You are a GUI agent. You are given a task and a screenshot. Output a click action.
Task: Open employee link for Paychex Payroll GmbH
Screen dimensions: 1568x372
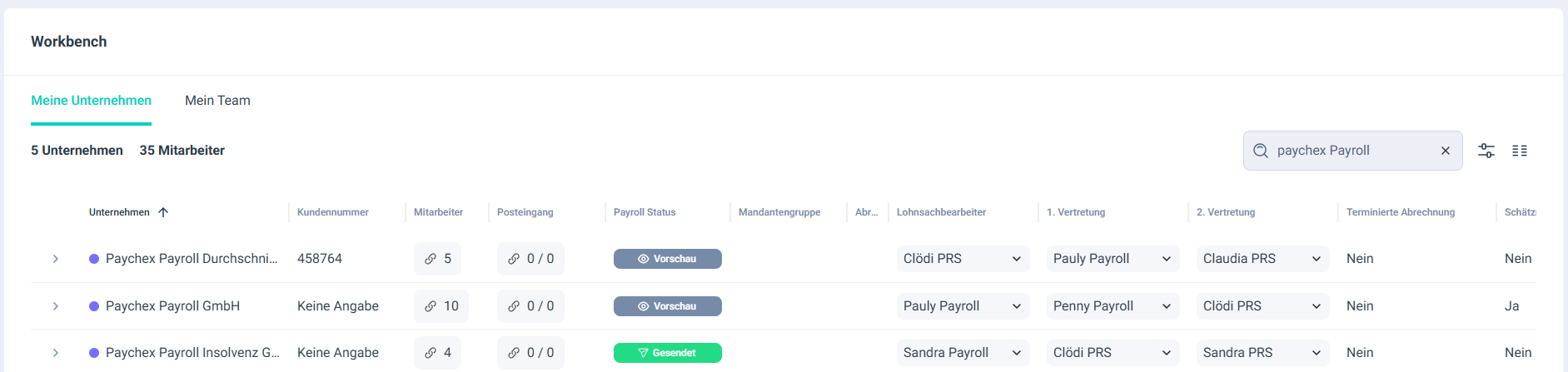(x=441, y=306)
